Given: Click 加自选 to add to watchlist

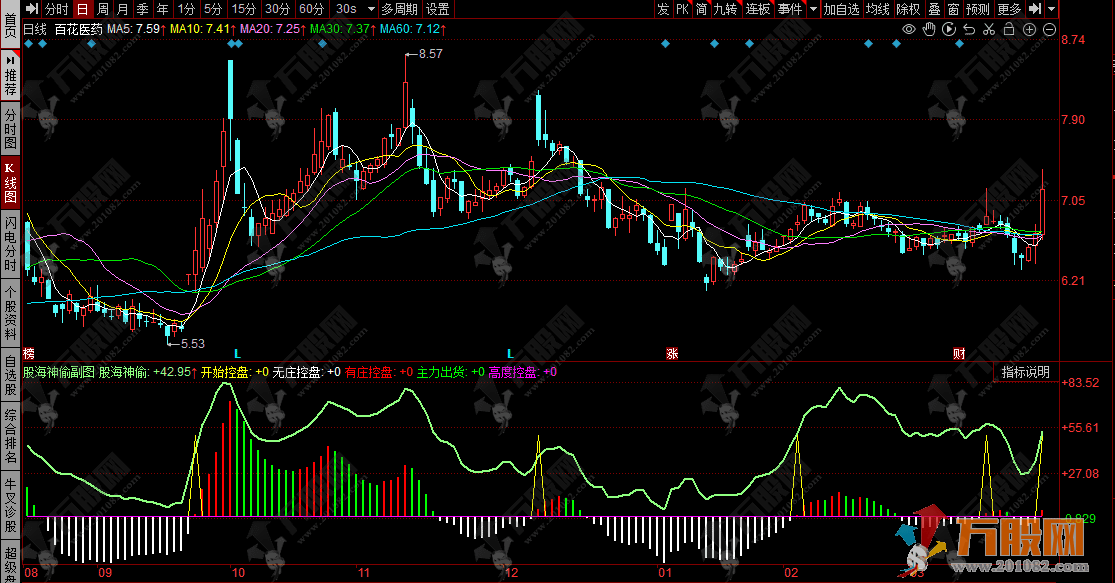Looking at the screenshot, I should 842,9.
